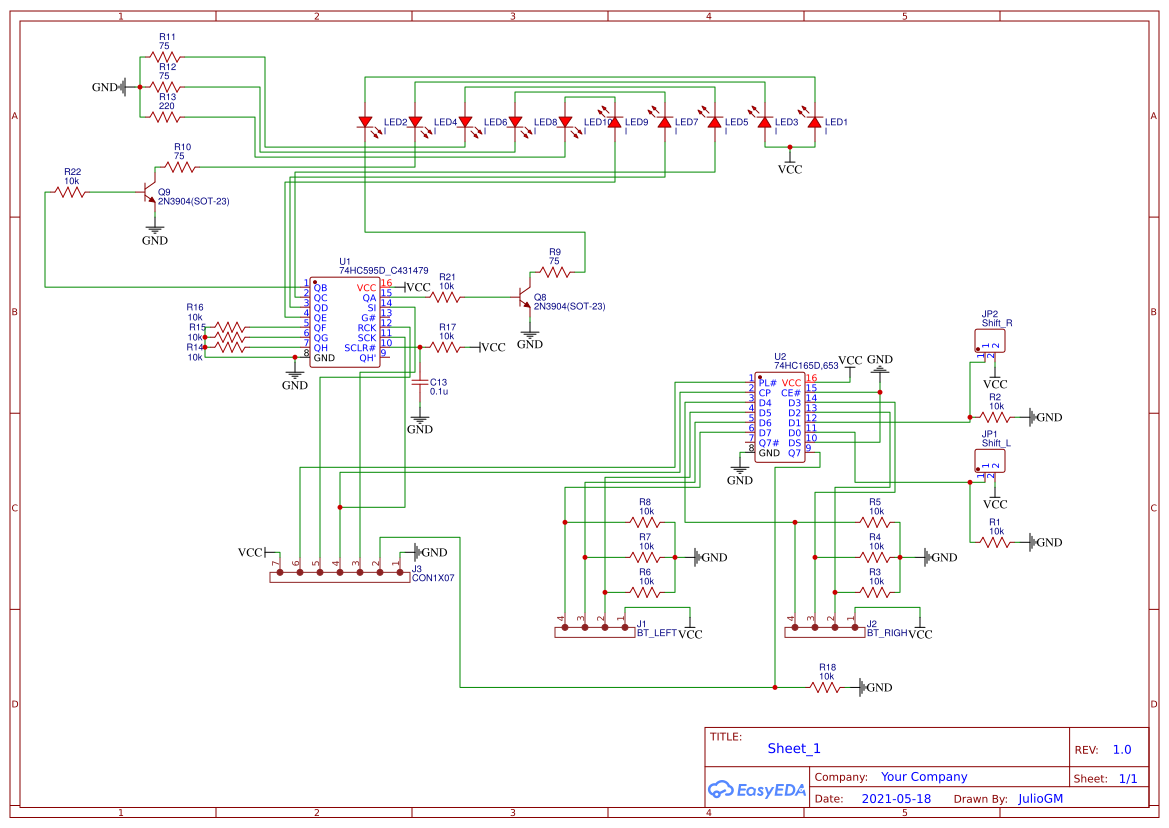1169x828 pixels.
Task: Select the J3 CON1X07 connector
Action: coord(340,577)
